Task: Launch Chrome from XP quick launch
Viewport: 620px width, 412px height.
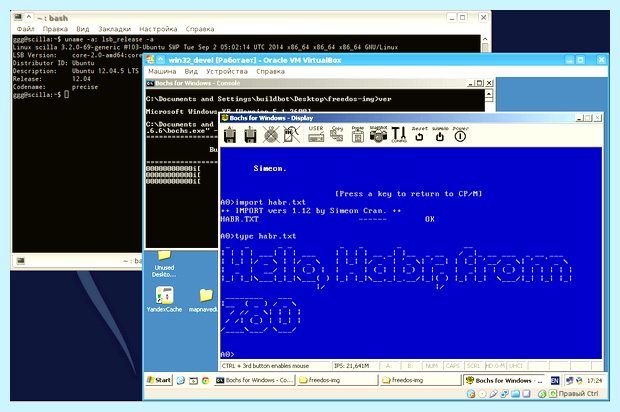Action: click(205, 380)
